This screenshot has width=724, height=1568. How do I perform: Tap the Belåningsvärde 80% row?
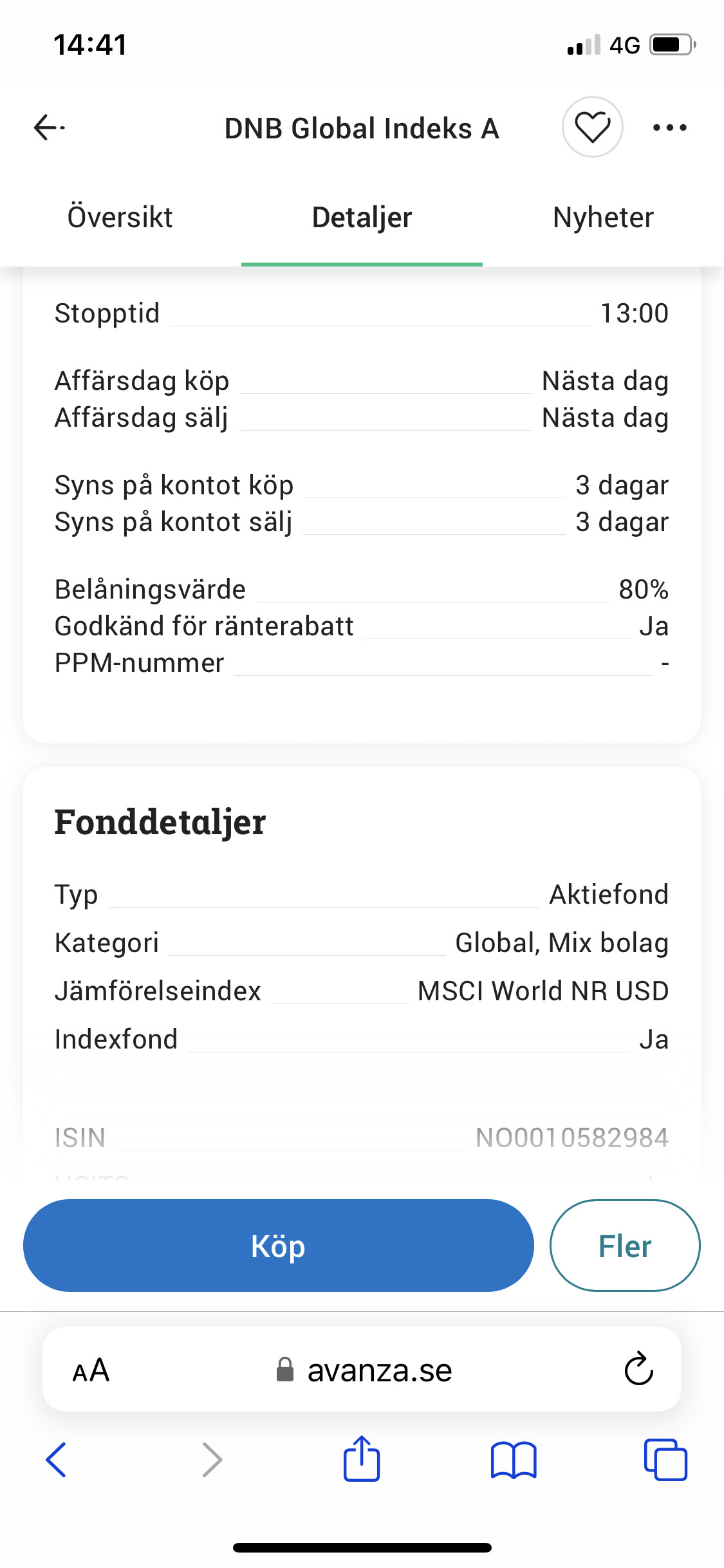(x=362, y=590)
